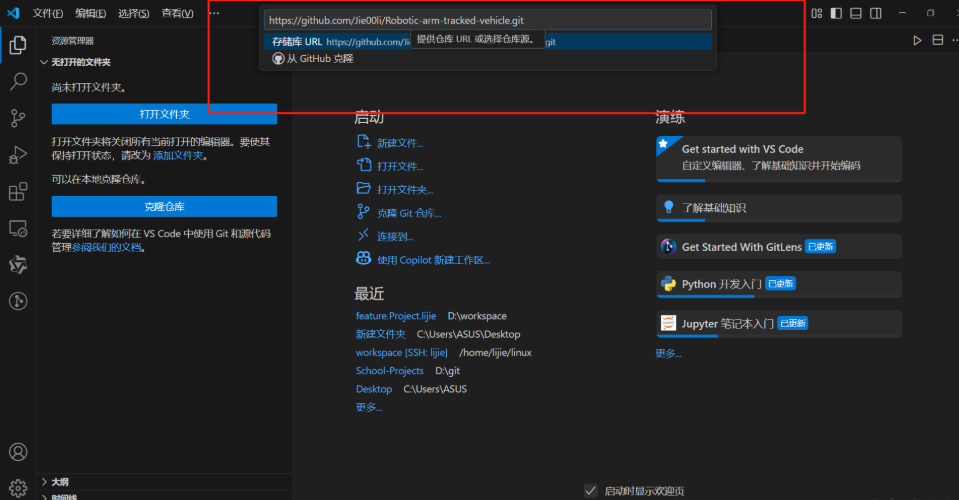Image resolution: width=959 pixels, height=500 pixels.
Task: Open the Source Control view icon
Action: 18,117
